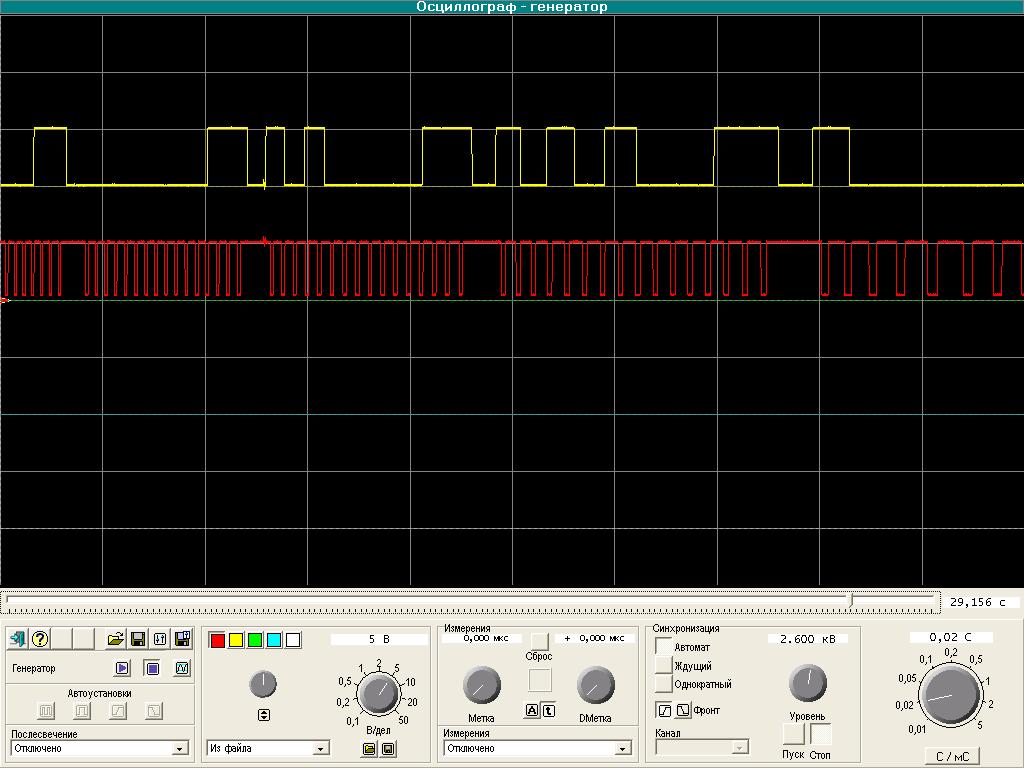
Task: Click the В/дел voltage scale knob
Action: 379,694
